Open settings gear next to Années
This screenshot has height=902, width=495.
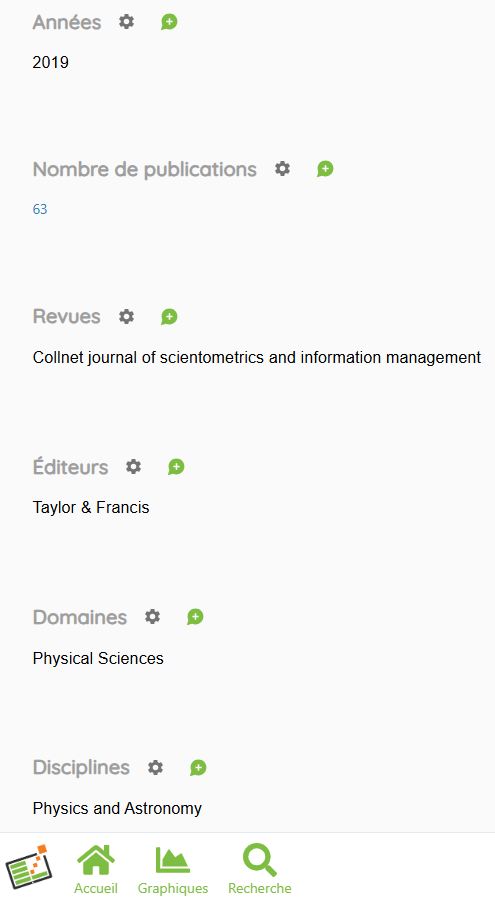(127, 22)
